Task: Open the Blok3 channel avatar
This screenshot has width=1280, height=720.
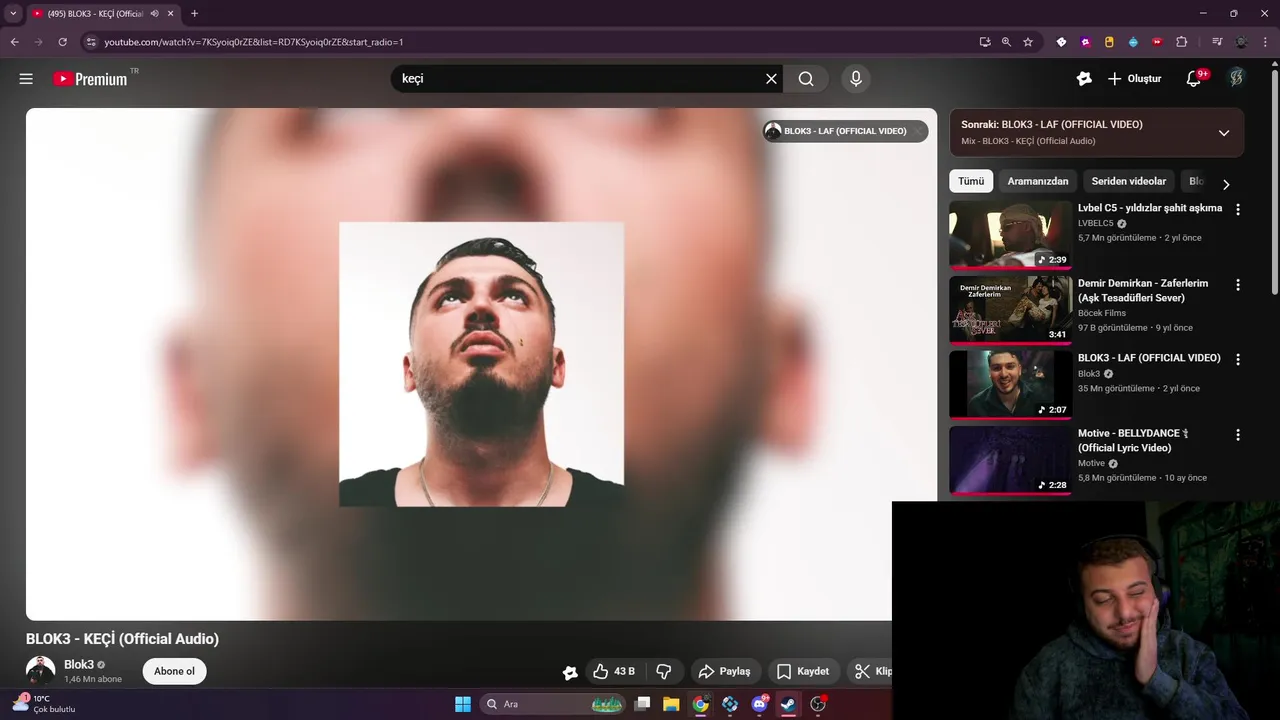Action: pyautogui.click(x=41, y=671)
